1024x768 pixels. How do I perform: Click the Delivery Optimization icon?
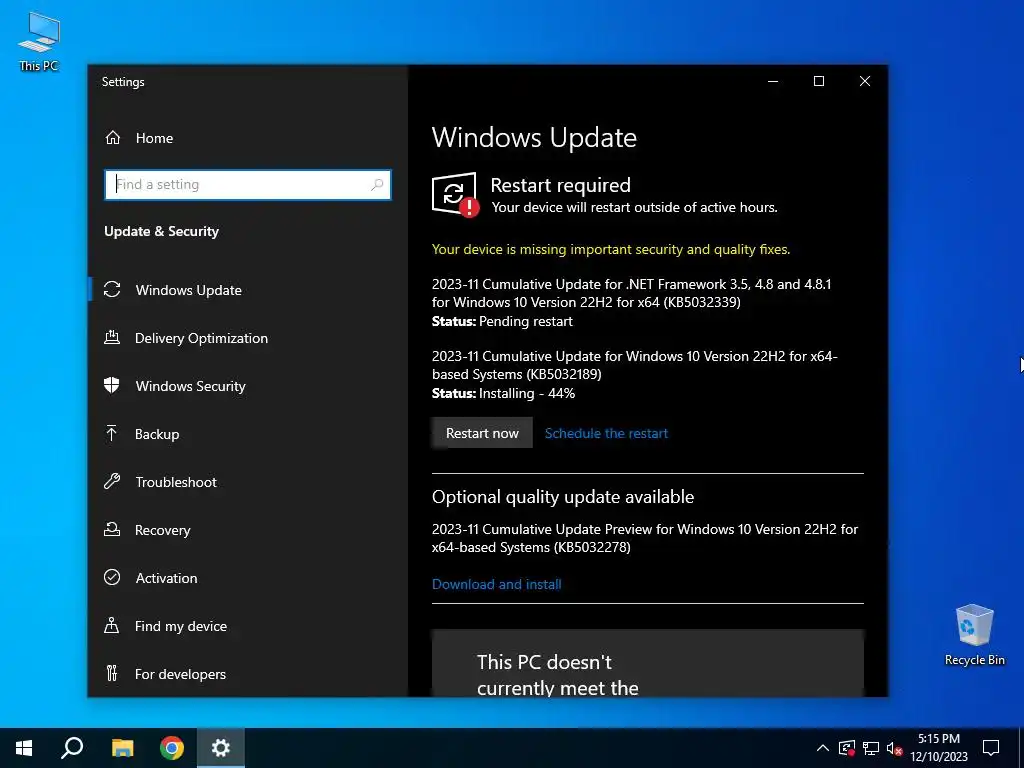pyautogui.click(x=112, y=338)
